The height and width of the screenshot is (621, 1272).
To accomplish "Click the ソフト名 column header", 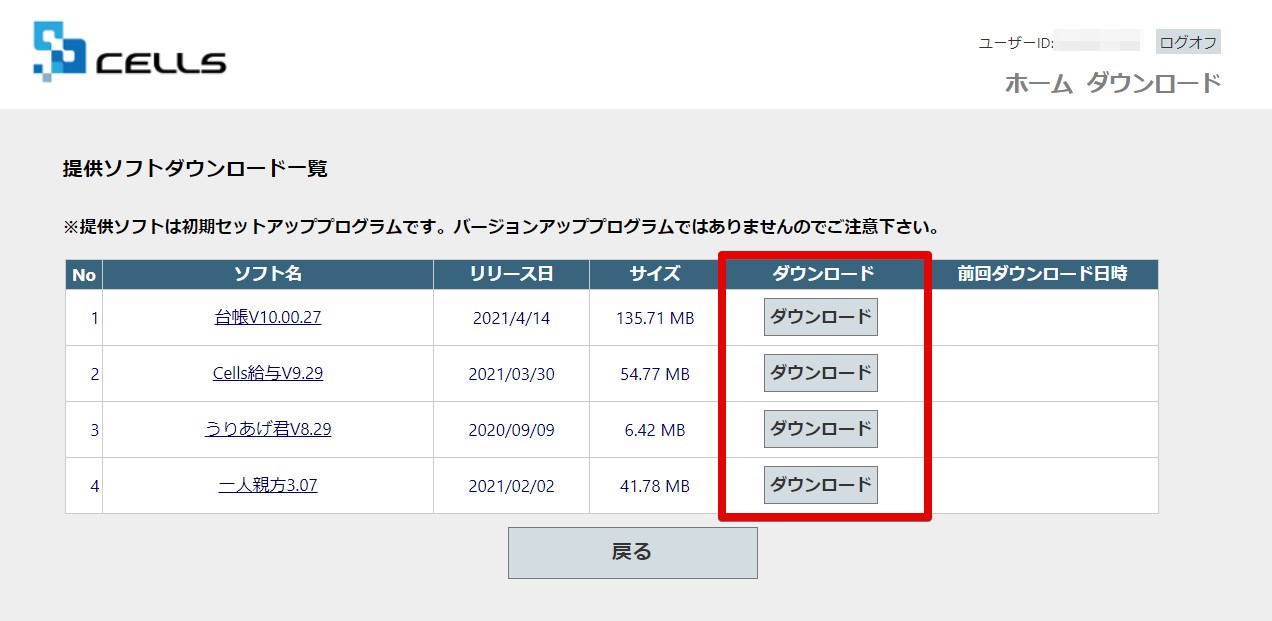I will pos(268,274).
